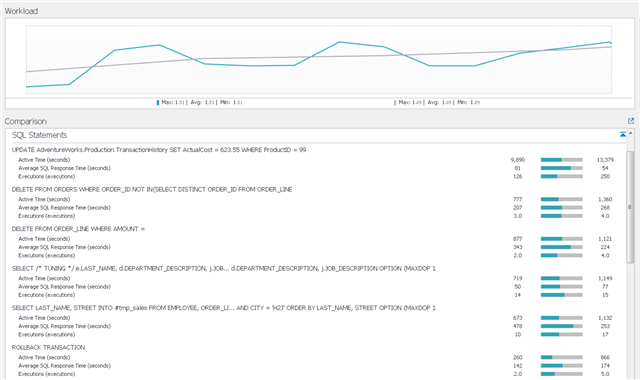Click the Workload section heading
This screenshot has width=640, height=380.
(x=21, y=11)
